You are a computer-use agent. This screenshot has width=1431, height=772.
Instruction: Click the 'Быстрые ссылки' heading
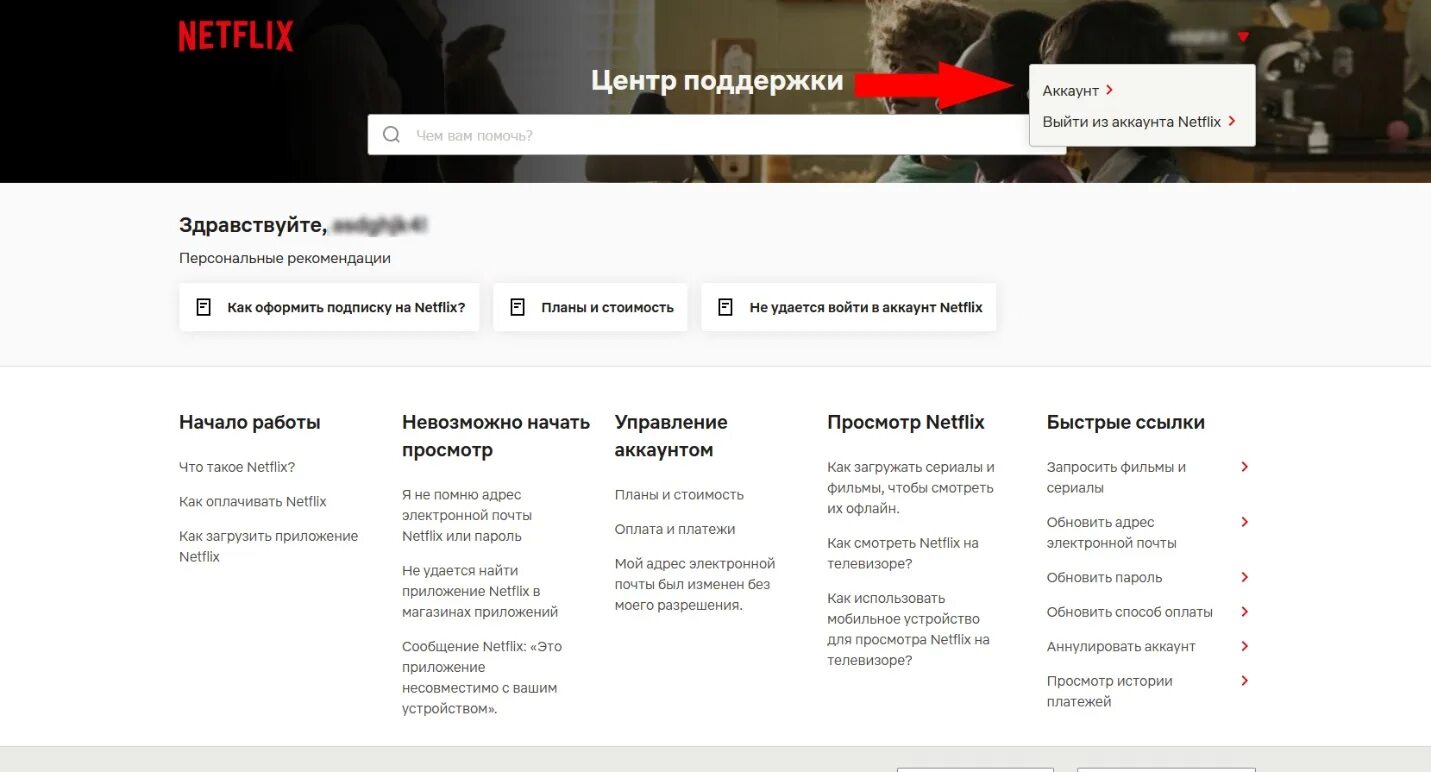click(x=1126, y=422)
